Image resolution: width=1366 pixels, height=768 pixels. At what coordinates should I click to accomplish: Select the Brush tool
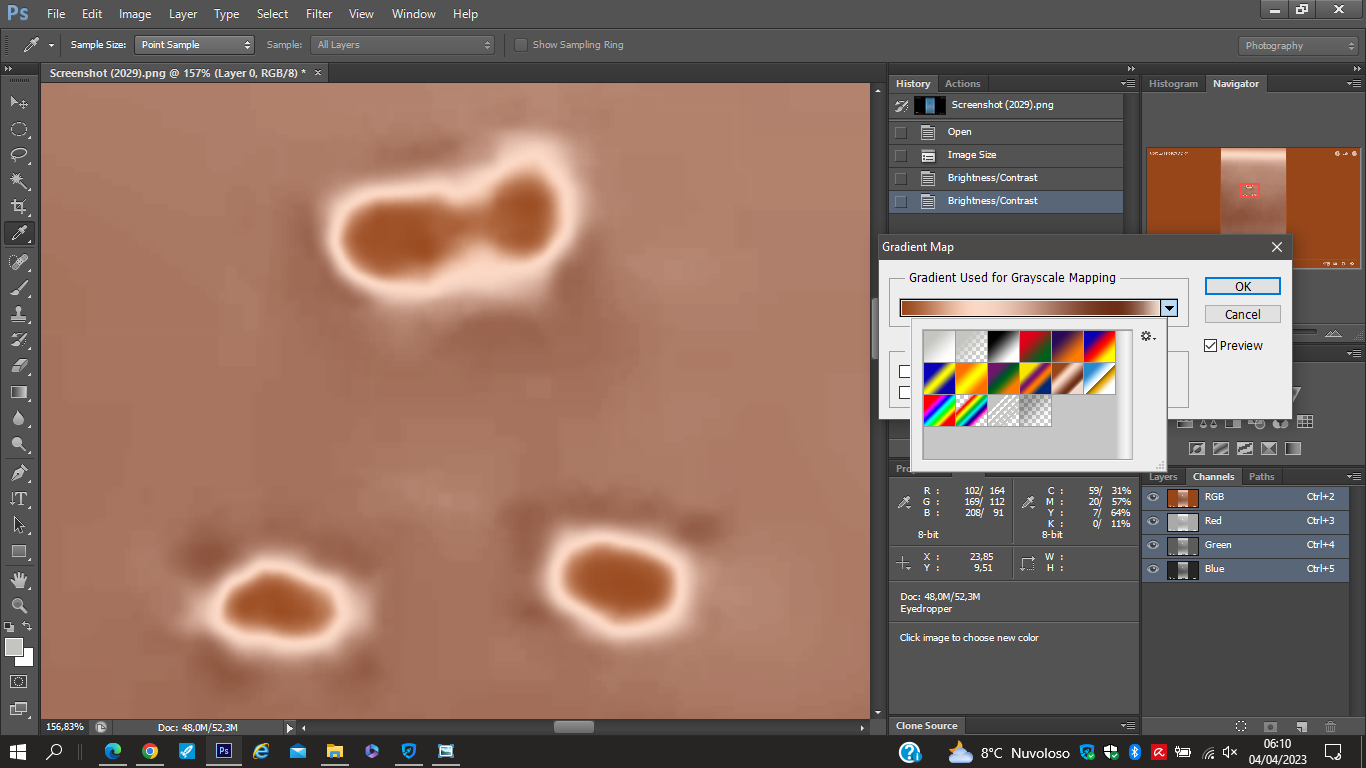tap(19, 288)
